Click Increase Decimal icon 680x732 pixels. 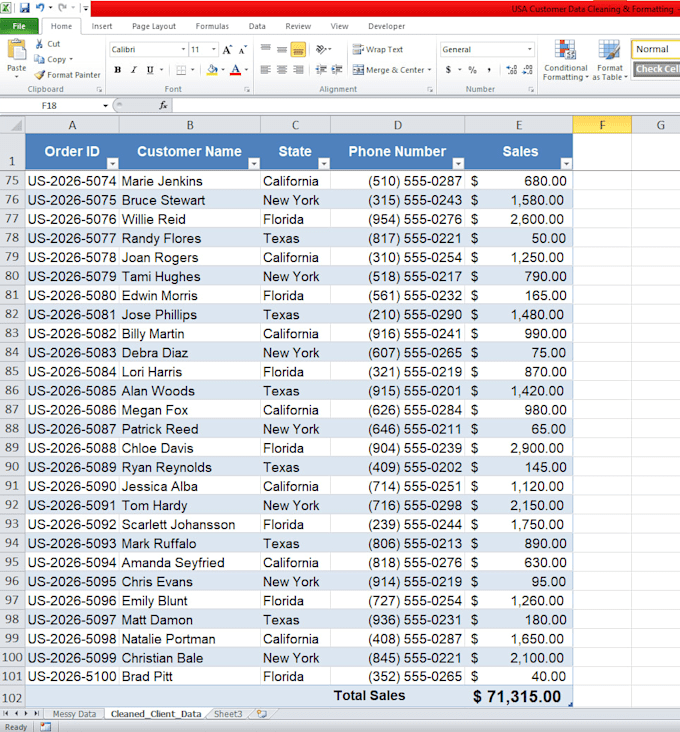click(x=512, y=70)
